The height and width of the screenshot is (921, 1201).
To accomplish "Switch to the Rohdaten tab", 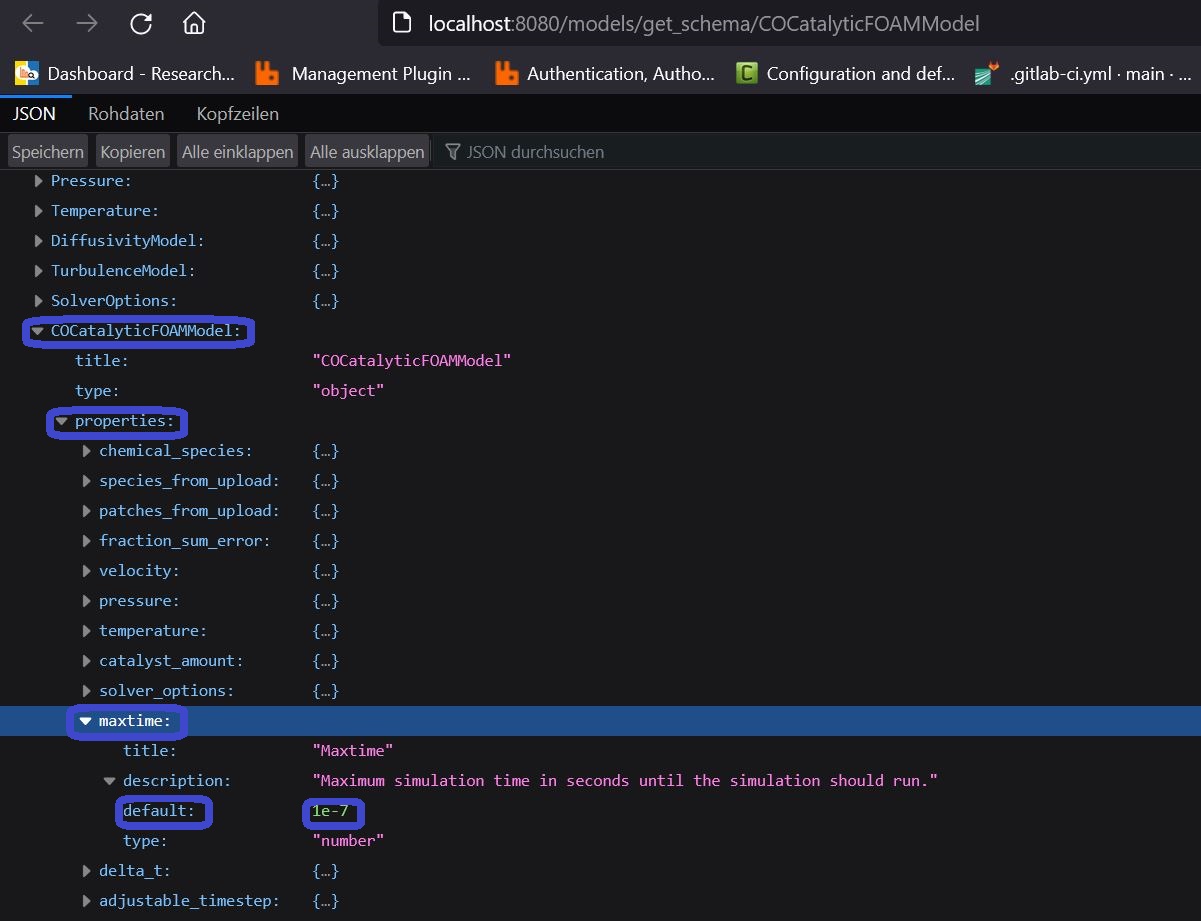I will tap(126, 114).
